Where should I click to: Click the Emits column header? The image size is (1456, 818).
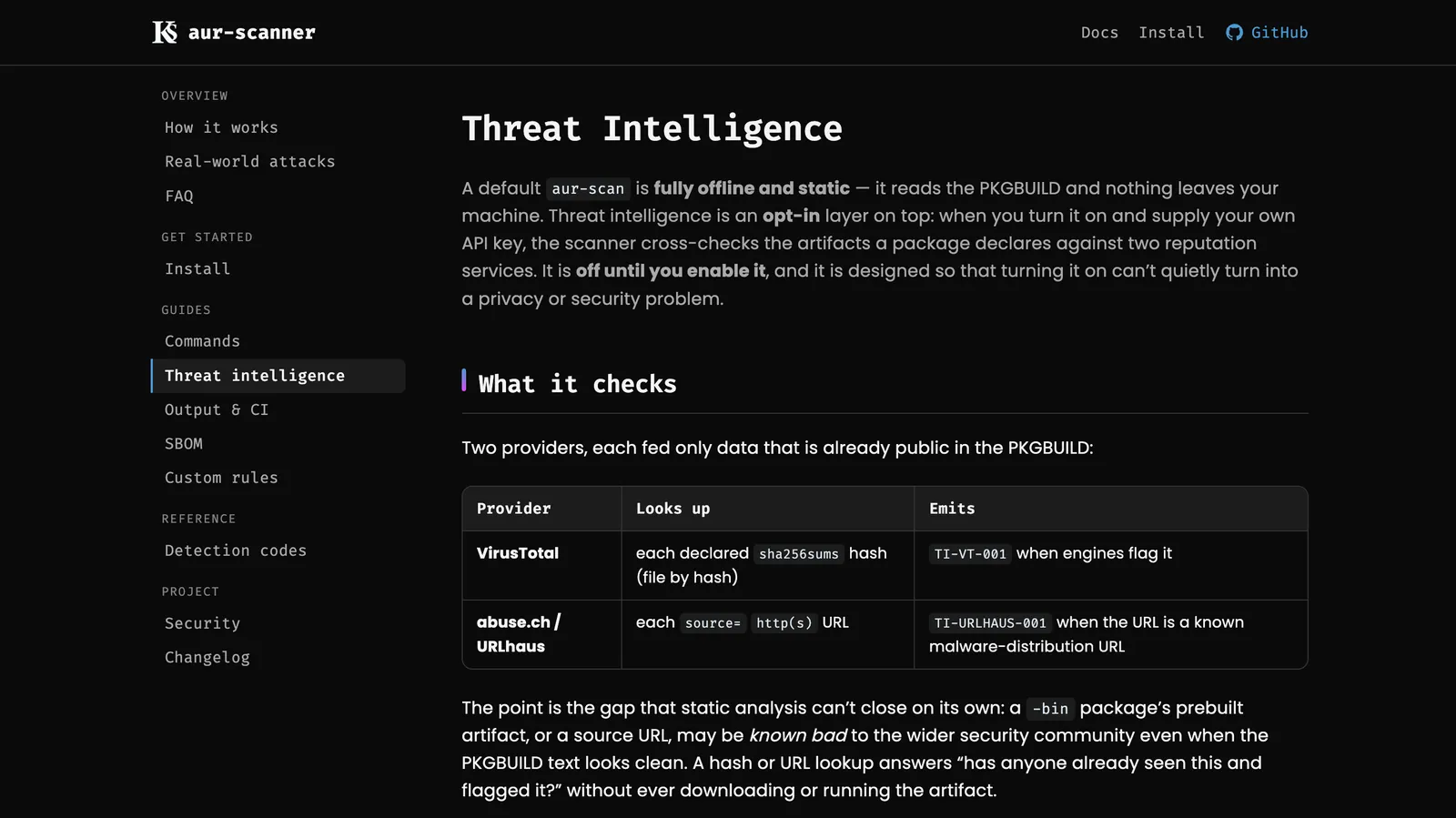point(952,509)
